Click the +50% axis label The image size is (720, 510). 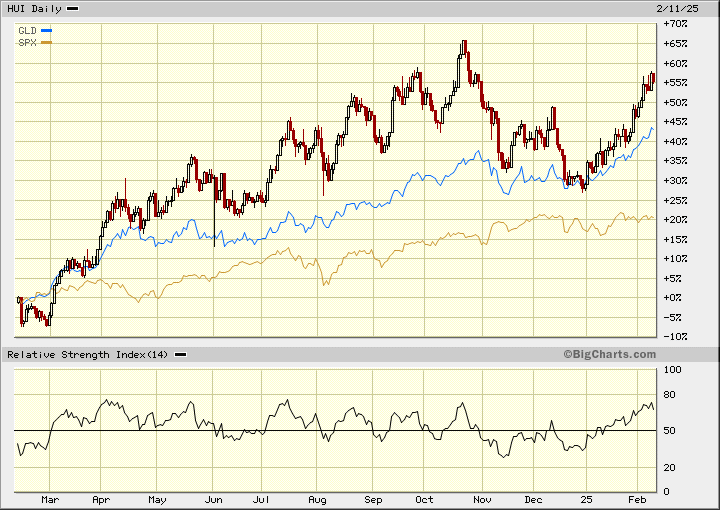pyautogui.click(x=675, y=102)
